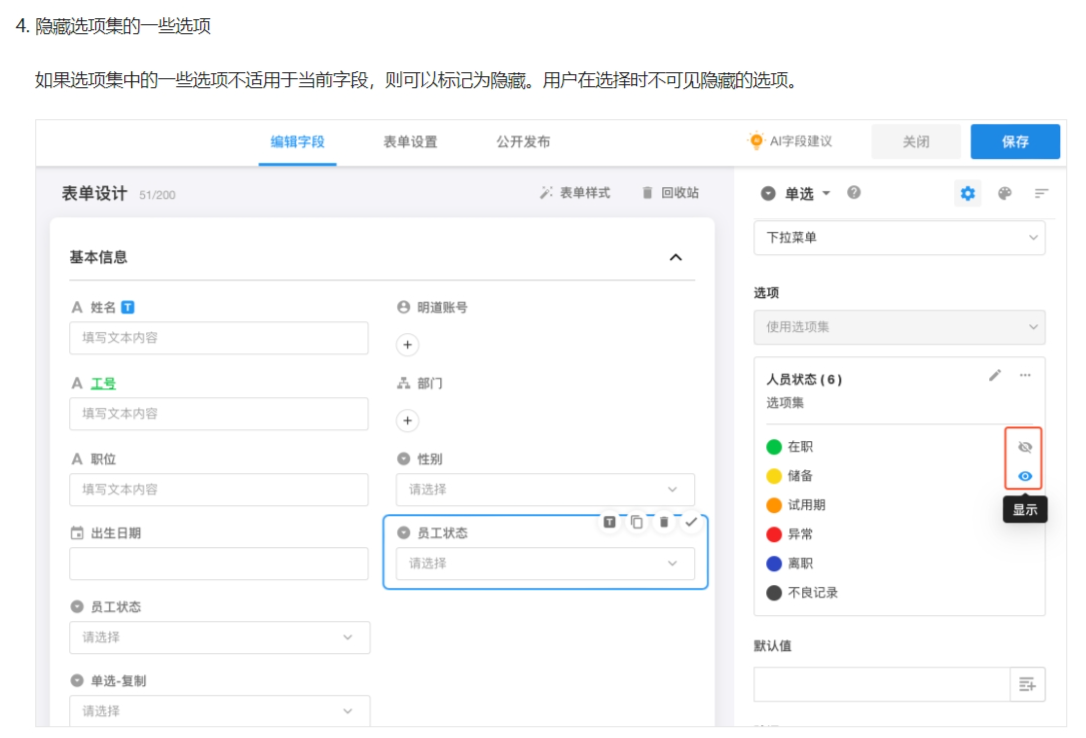Viewport: 1086px width, 738px height.
Task: Toggle visibility of the 在职 option
Action: click(x=1024, y=447)
